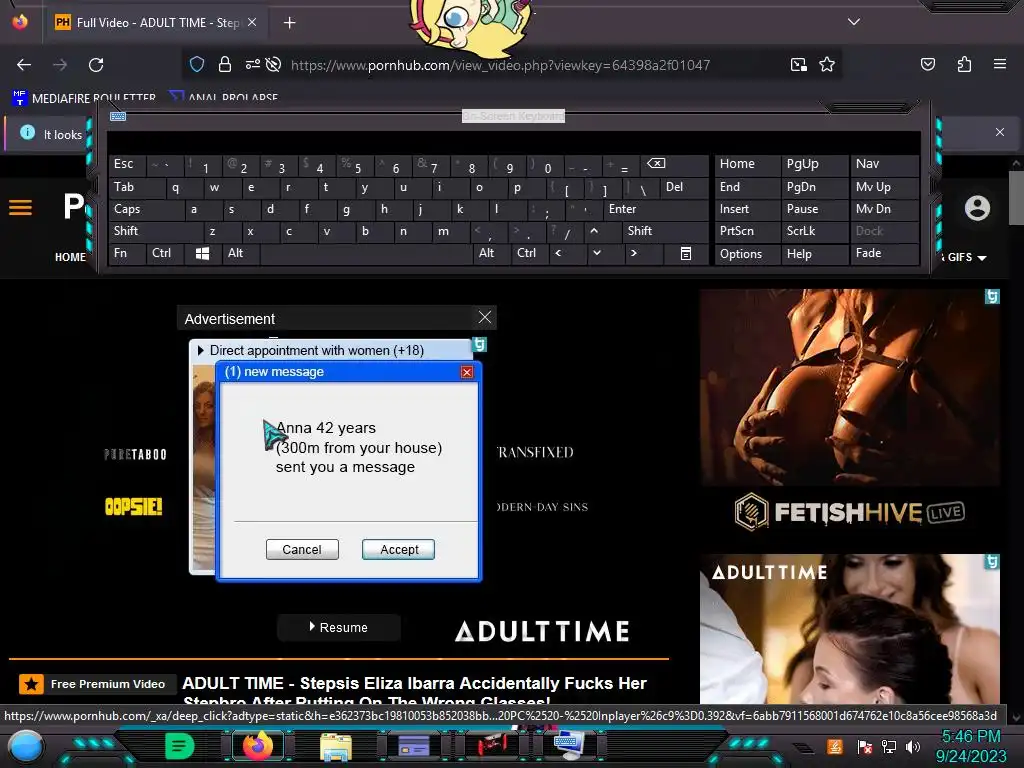Open the green notes app on taskbar
Screen dimensions: 1024x768
180,746
